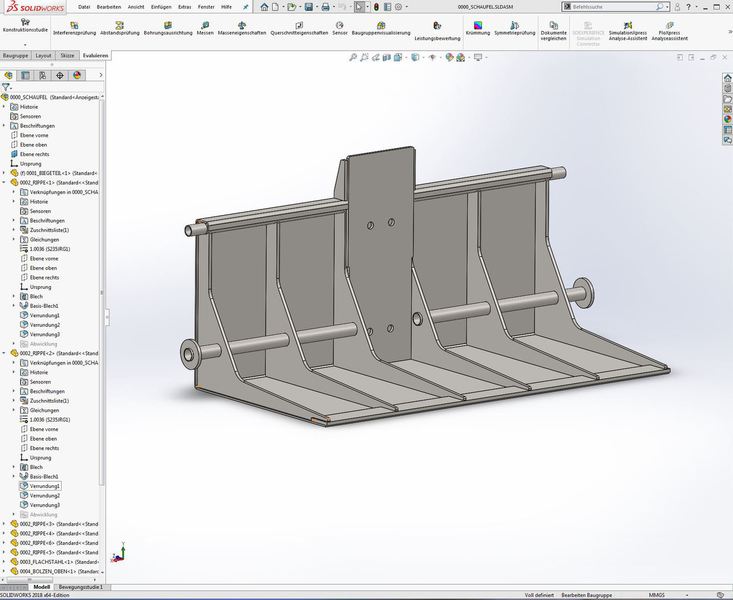Launch FloXpress Analyseassistent
This screenshot has height=600, width=733.
coord(669,31)
